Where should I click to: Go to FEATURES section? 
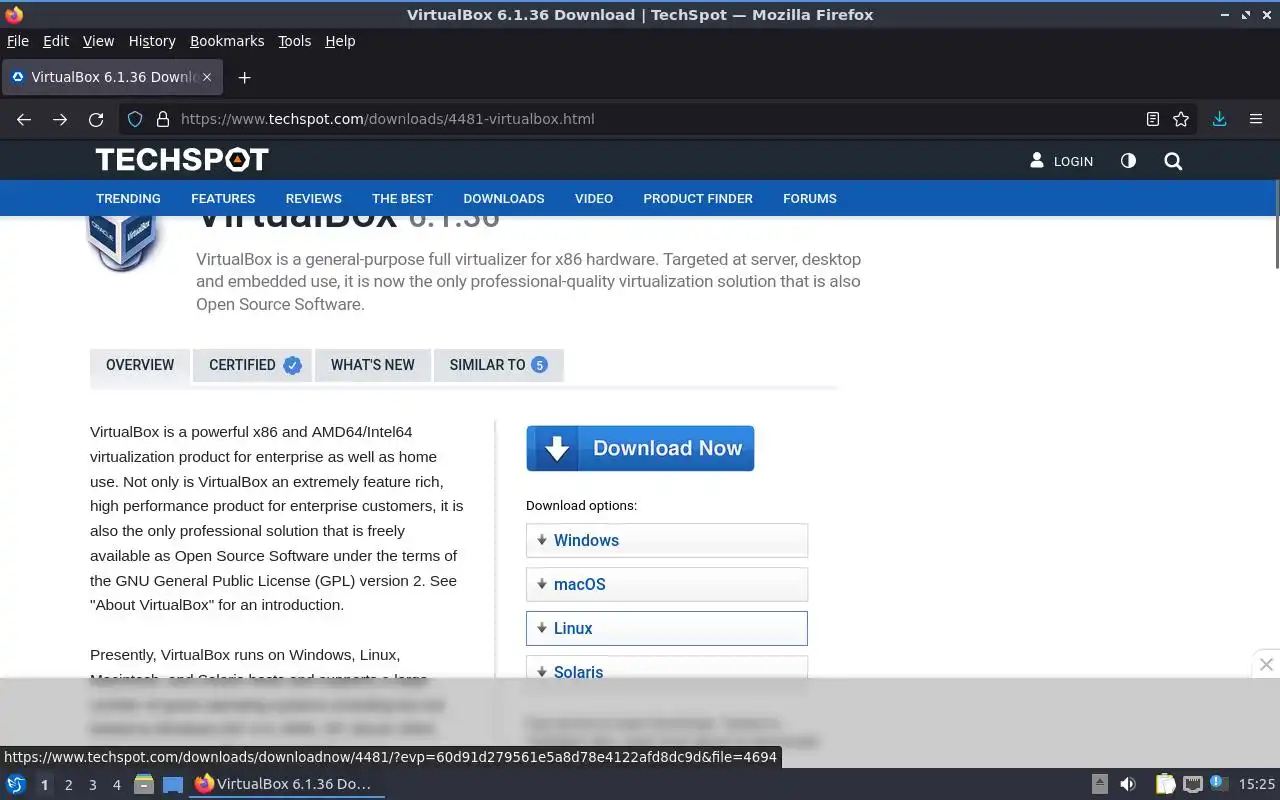click(223, 198)
